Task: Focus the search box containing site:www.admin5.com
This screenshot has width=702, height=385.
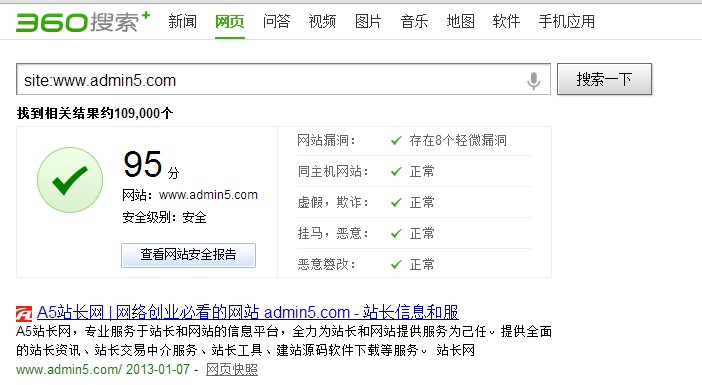Action: pos(283,79)
